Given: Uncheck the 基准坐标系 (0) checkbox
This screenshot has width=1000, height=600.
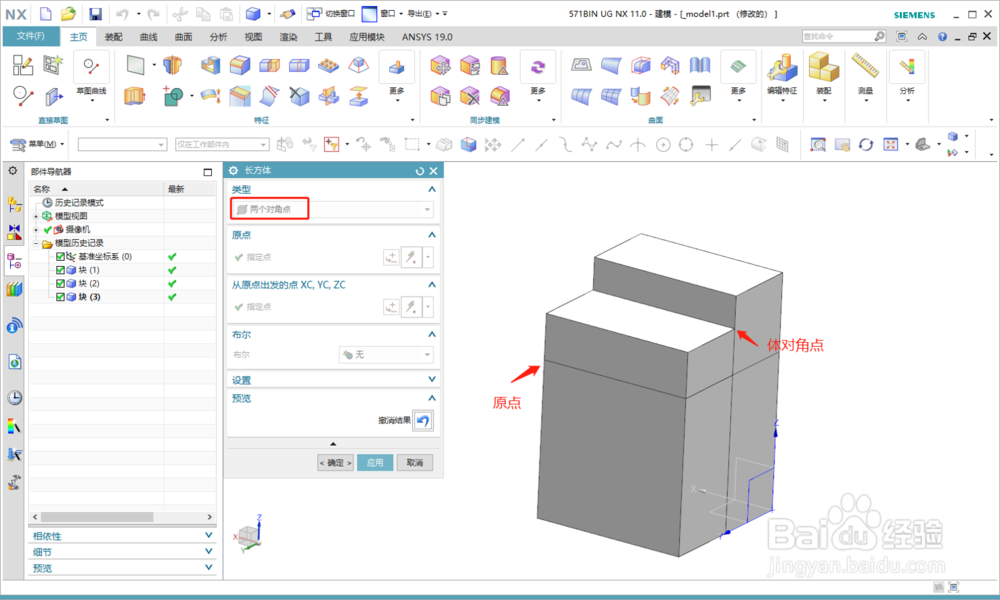Looking at the screenshot, I should pyautogui.click(x=60, y=256).
